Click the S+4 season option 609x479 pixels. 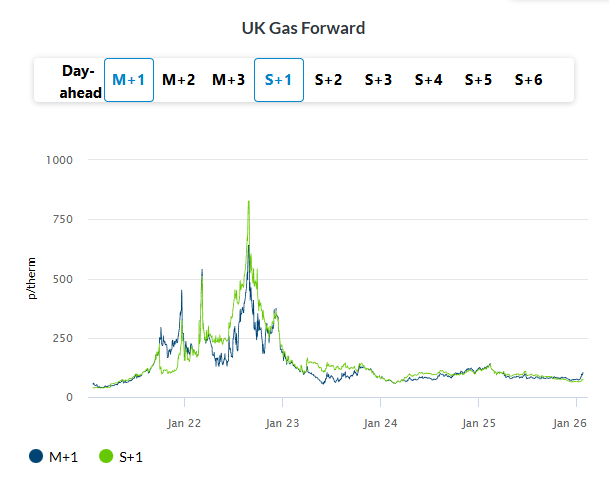428,80
